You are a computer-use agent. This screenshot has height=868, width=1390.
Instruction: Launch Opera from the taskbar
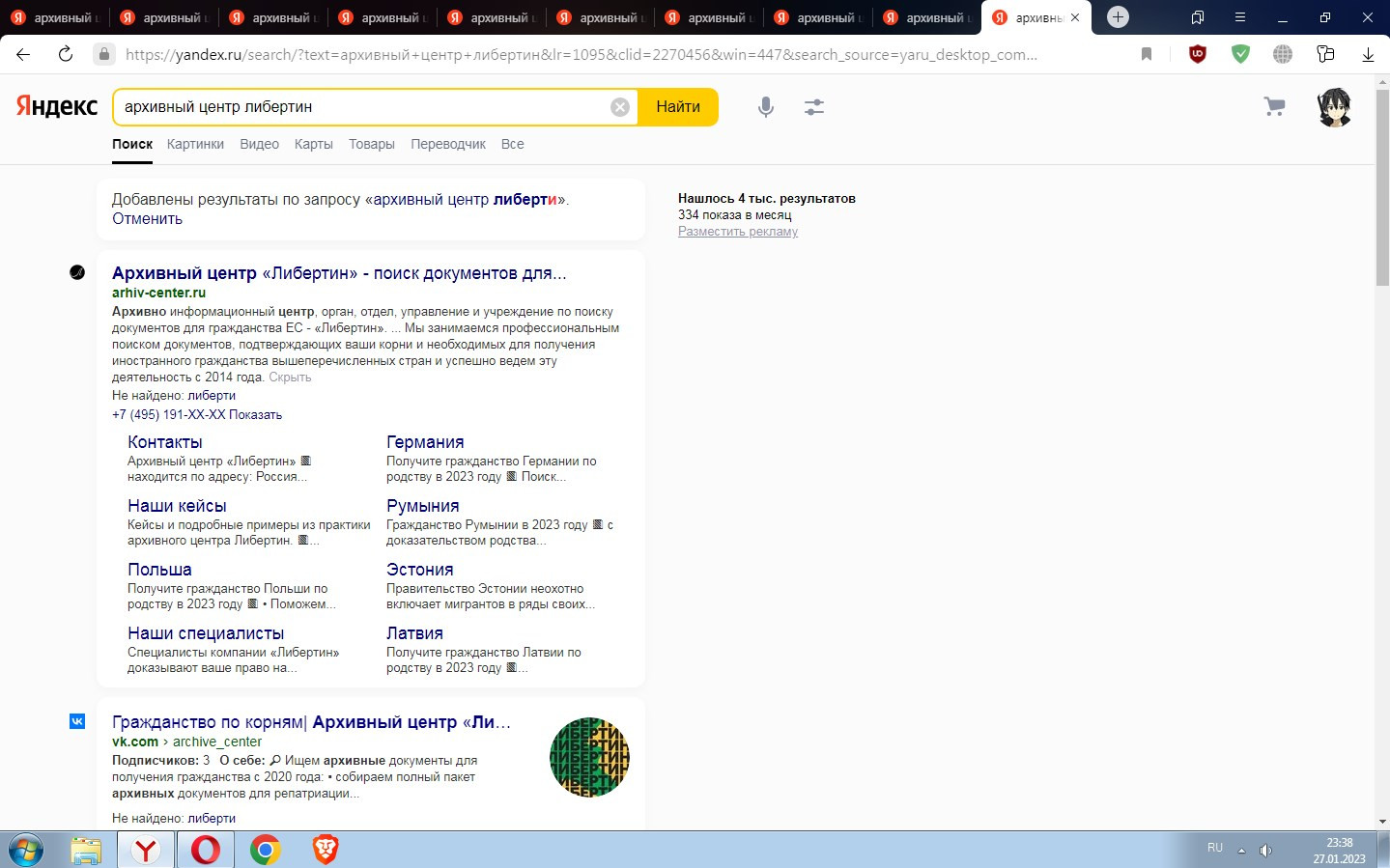coord(206,850)
